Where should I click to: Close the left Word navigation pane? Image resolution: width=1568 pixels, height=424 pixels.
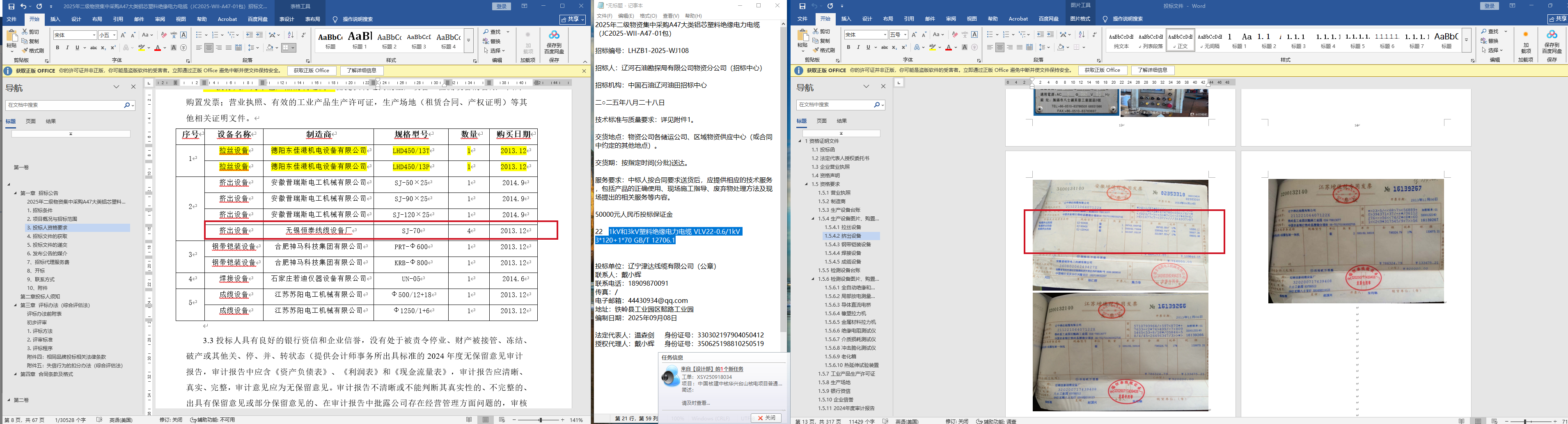click(133, 87)
